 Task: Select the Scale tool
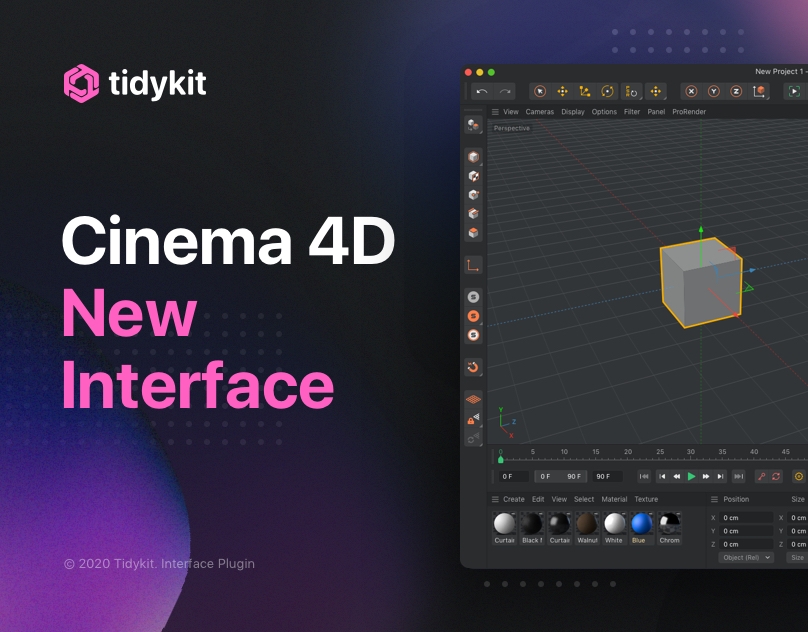(x=584, y=92)
